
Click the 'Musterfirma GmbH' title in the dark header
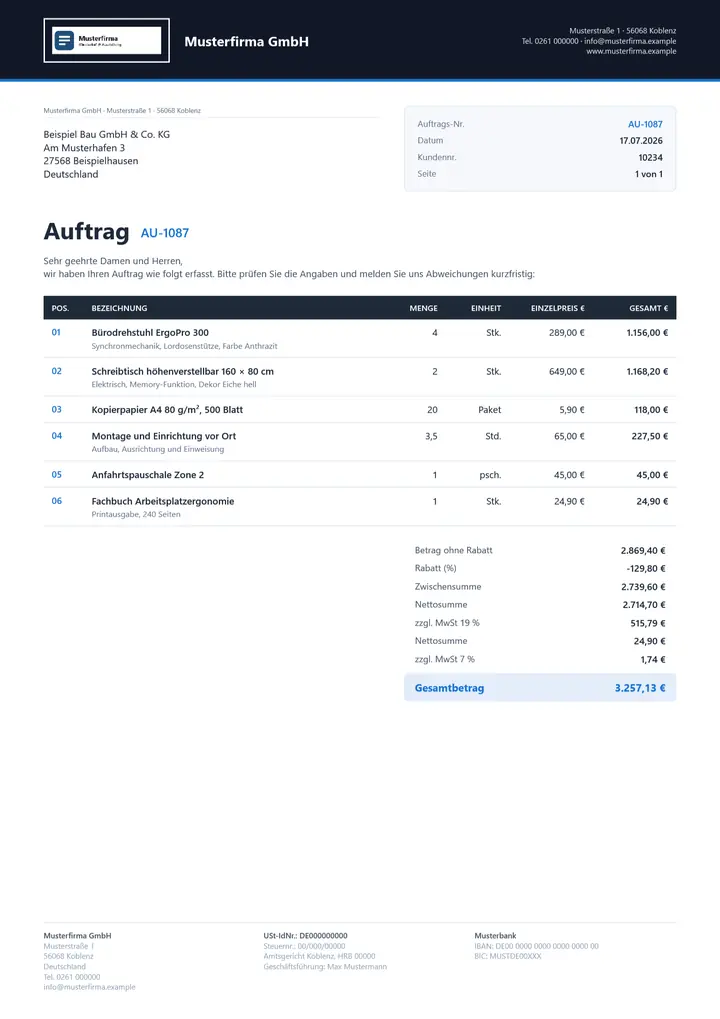point(246,42)
